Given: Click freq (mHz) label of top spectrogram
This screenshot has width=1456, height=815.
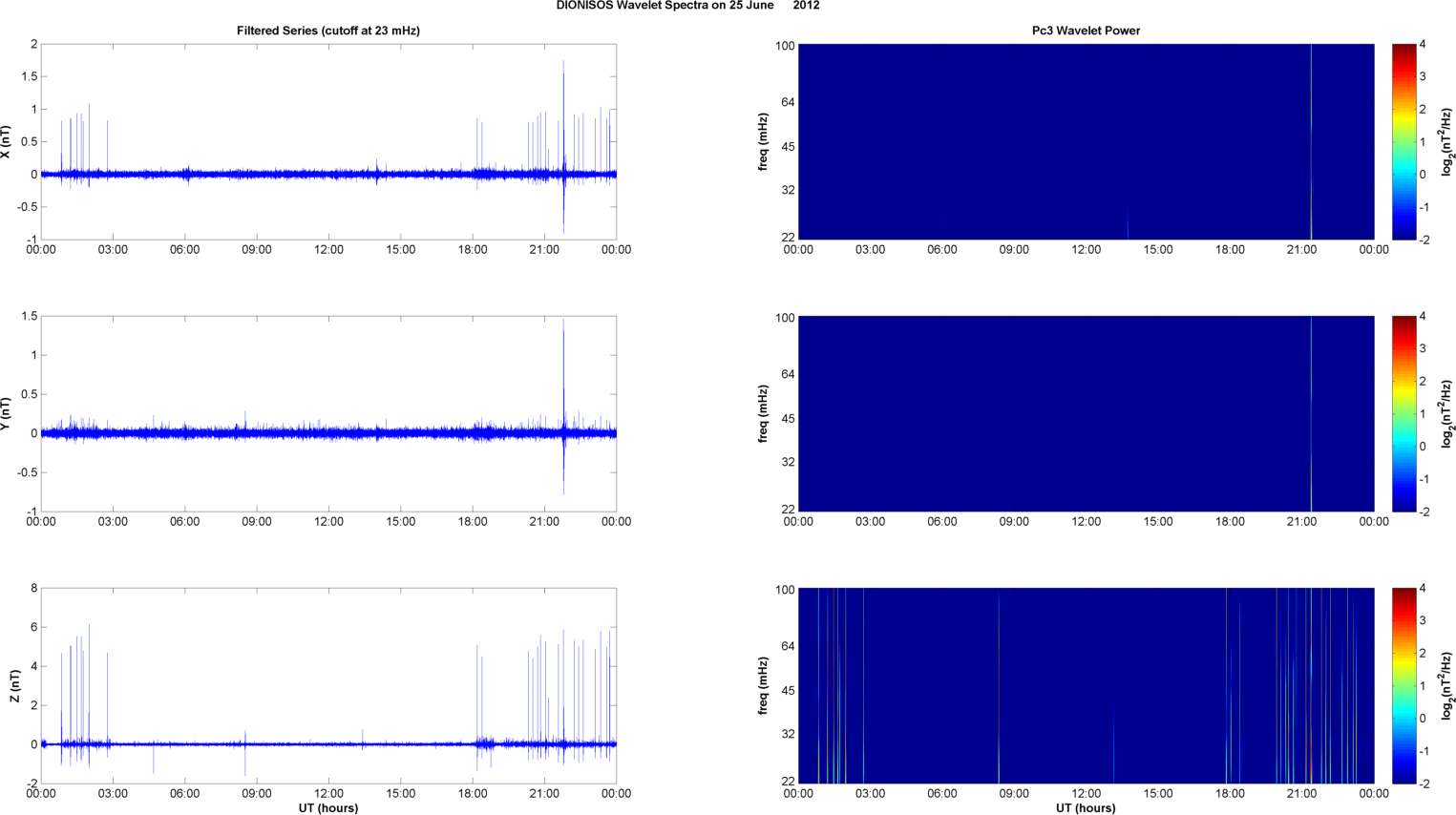Looking at the screenshot, I should click(763, 142).
